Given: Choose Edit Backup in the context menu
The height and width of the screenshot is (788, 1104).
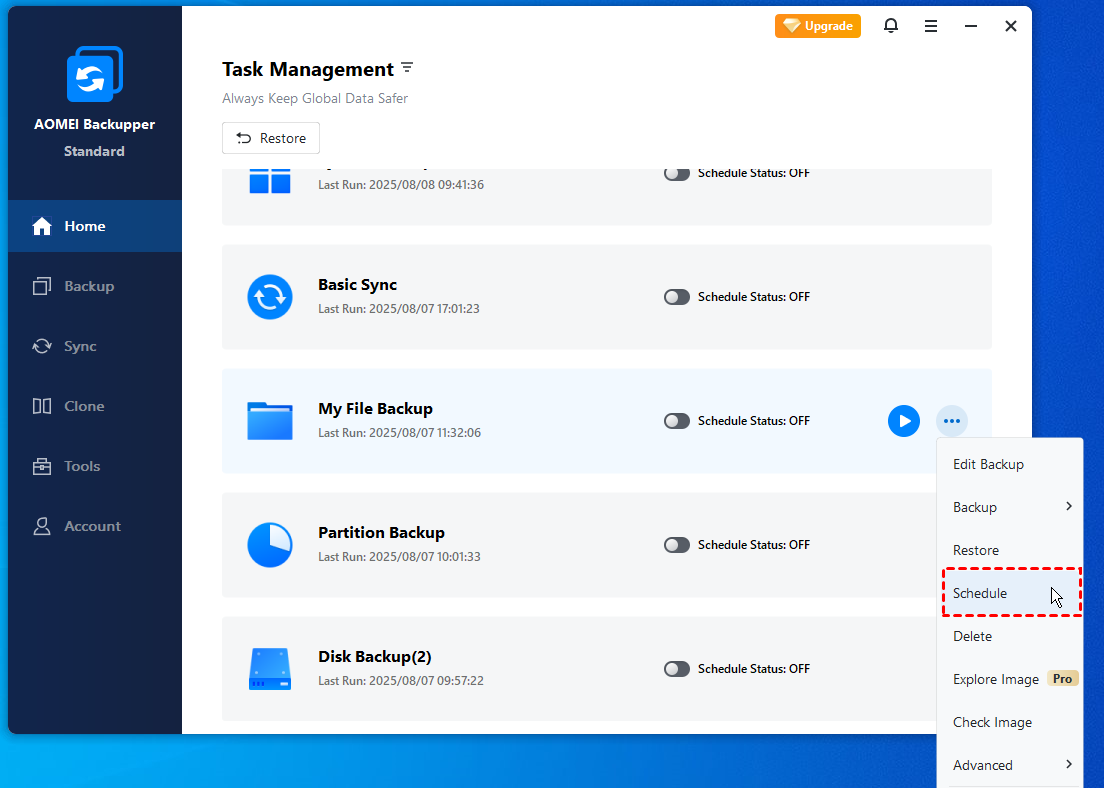Looking at the screenshot, I should click(x=988, y=464).
